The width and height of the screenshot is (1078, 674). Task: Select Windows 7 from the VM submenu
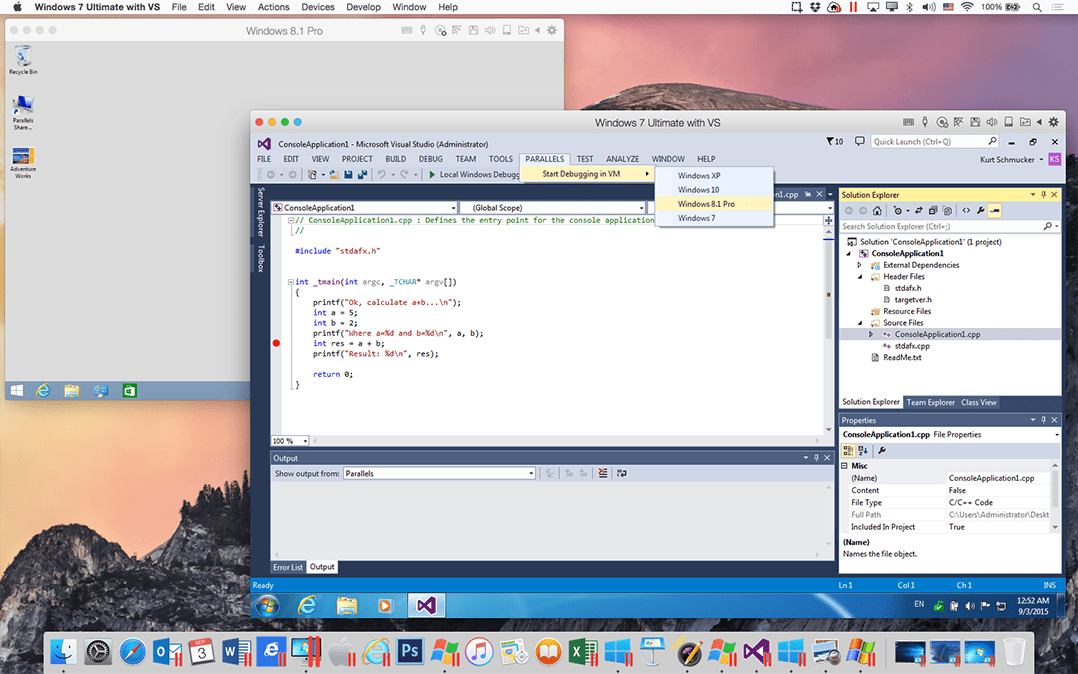[x=714, y=218]
